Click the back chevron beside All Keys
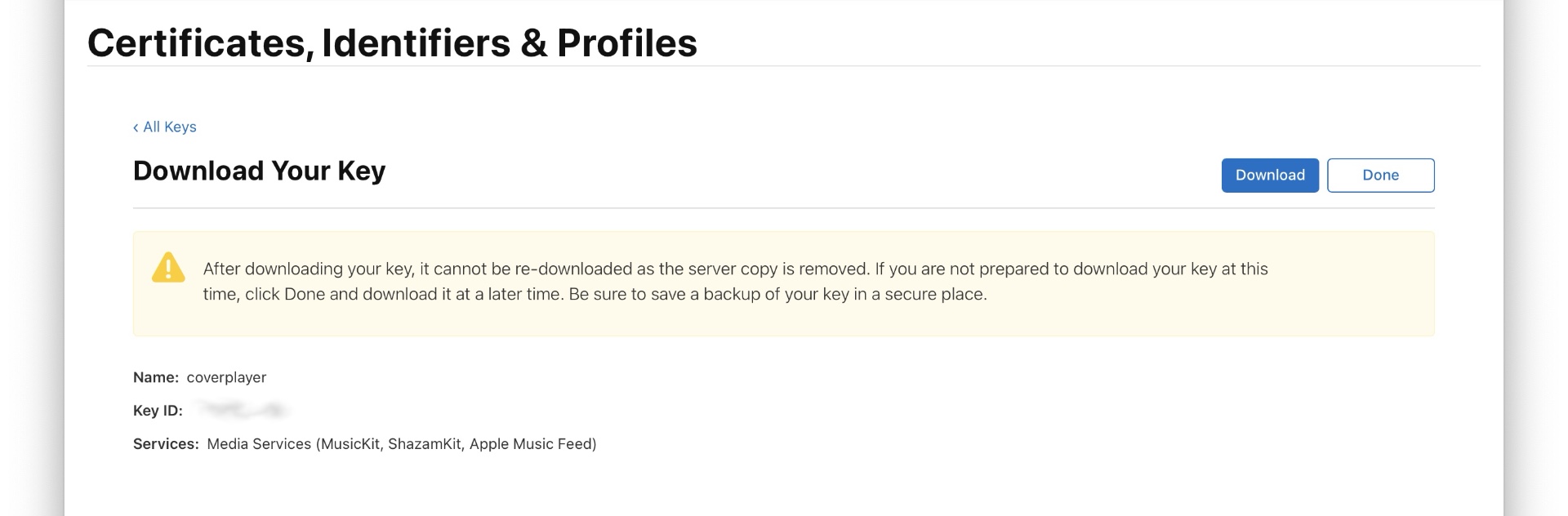 [136, 127]
